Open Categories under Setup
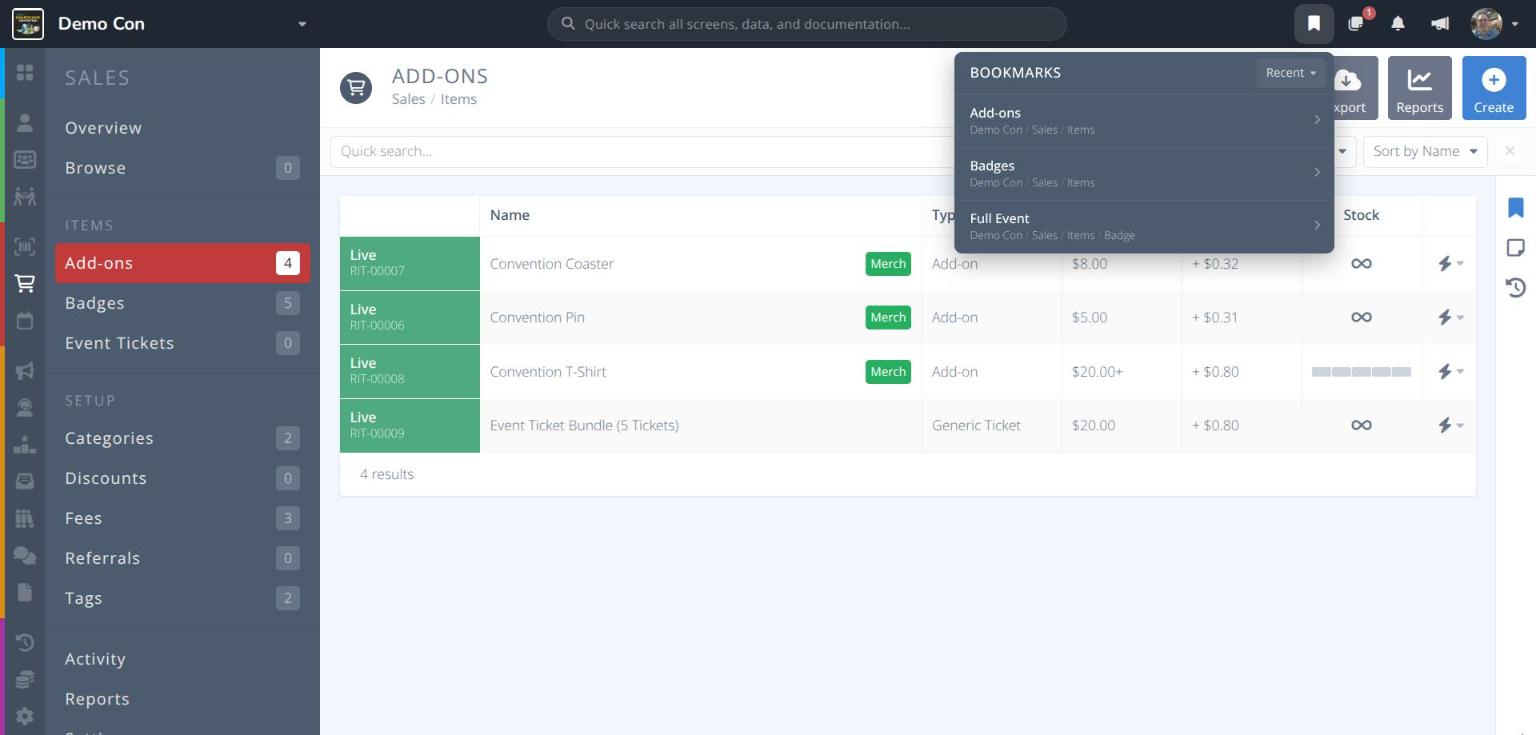 [182, 438]
